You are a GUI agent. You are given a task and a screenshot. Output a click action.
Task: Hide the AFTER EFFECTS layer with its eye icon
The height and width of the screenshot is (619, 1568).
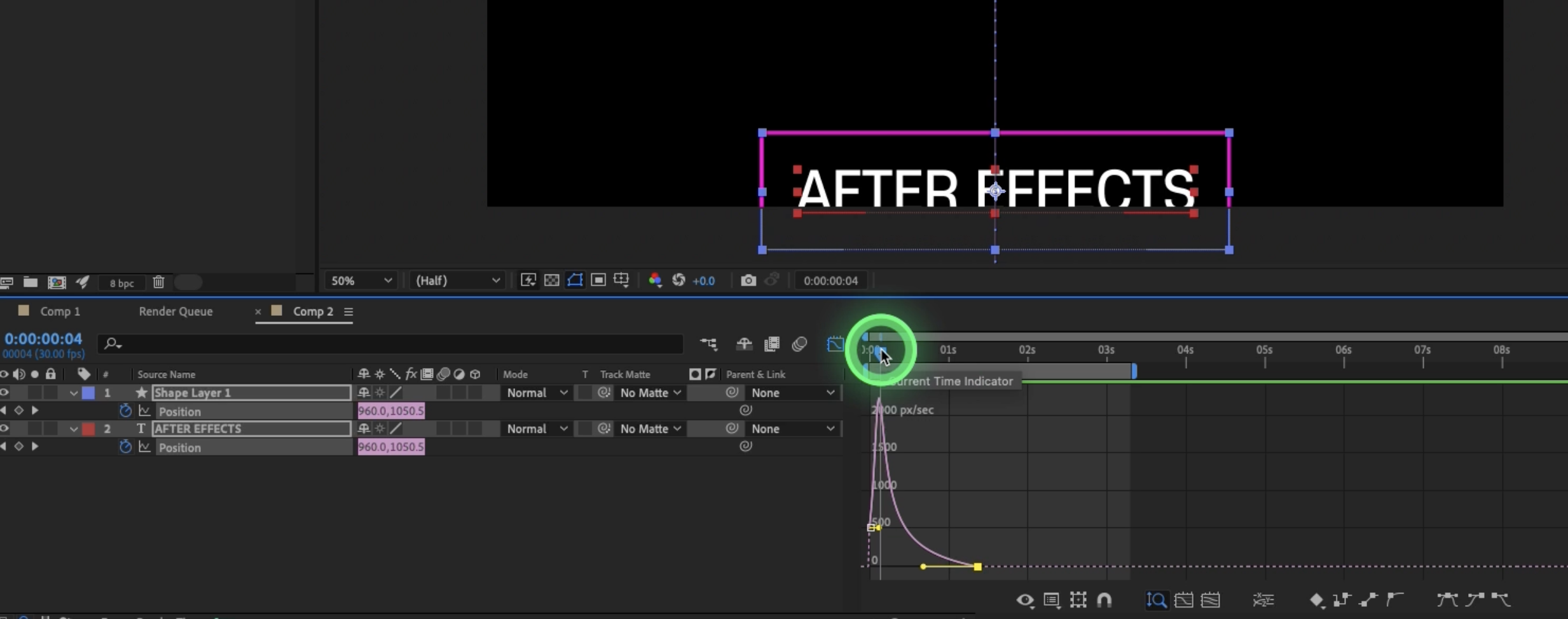click(x=4, y=429)
